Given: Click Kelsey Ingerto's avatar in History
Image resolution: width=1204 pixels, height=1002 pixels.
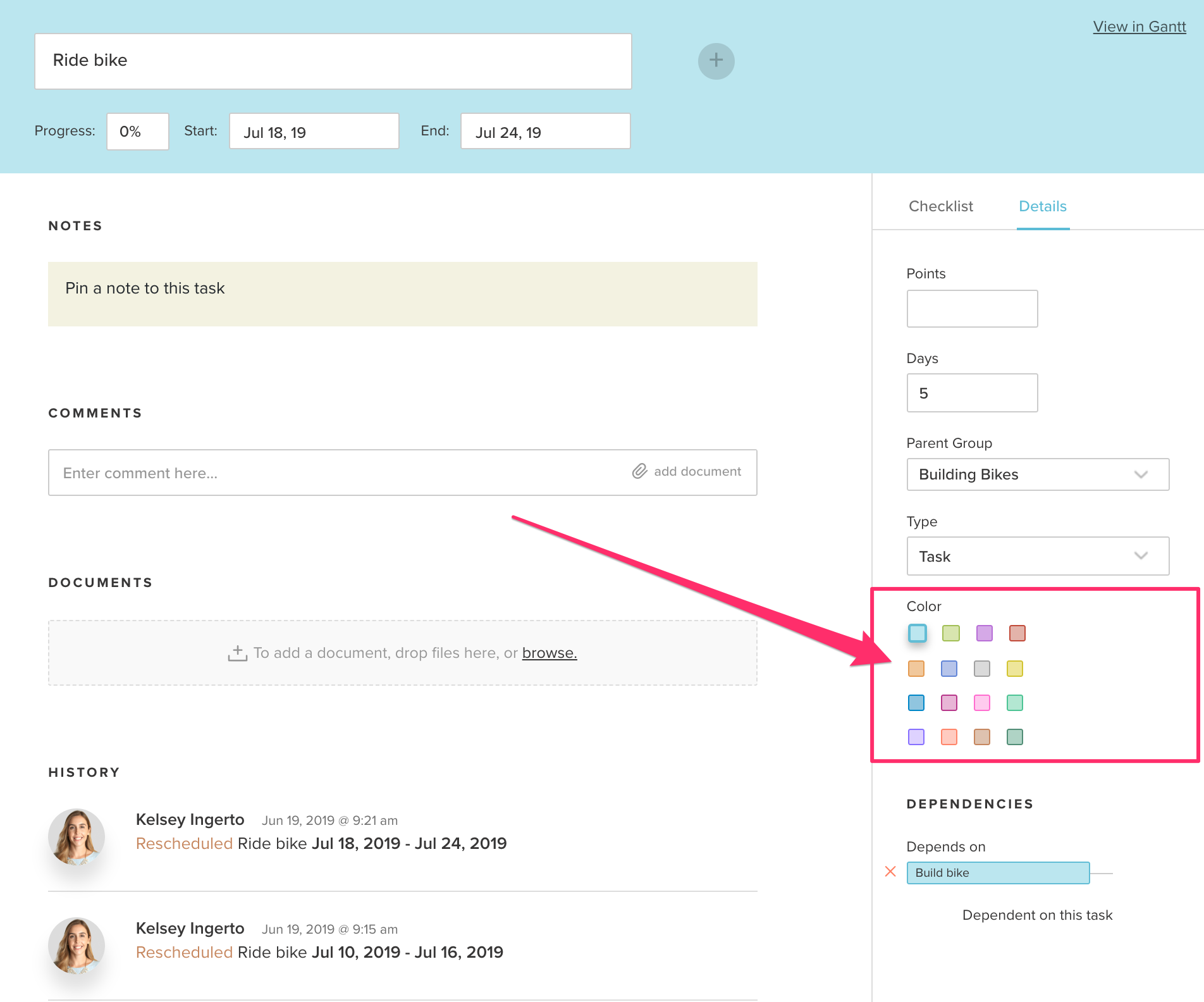Looking at the screenshot, I should (77, 836).
